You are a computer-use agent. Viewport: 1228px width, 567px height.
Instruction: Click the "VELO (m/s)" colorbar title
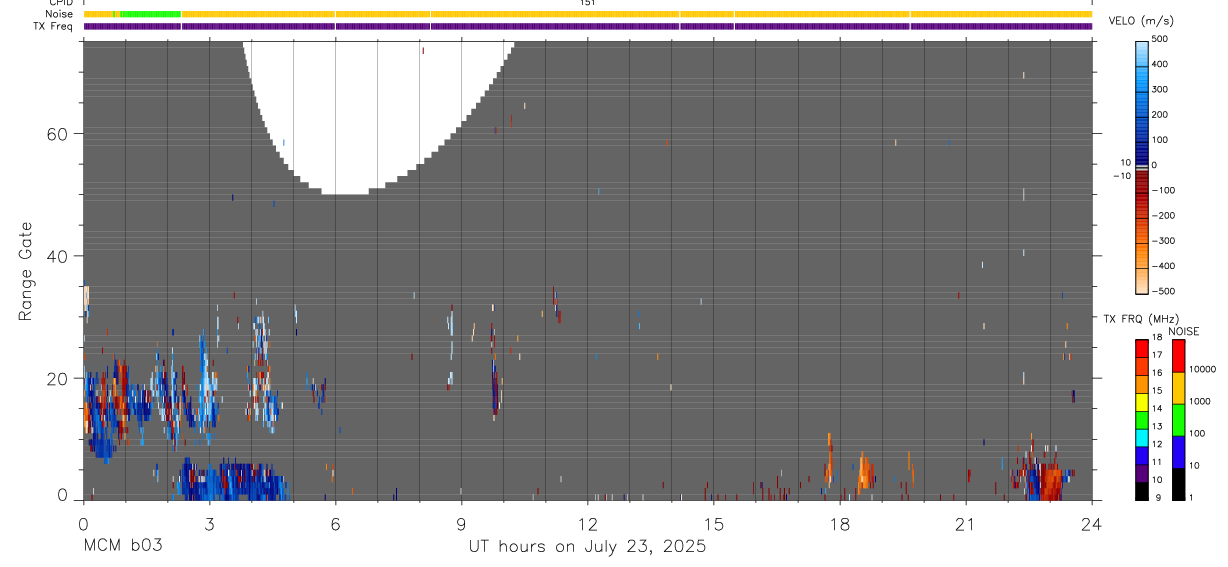coord(1141,20)
